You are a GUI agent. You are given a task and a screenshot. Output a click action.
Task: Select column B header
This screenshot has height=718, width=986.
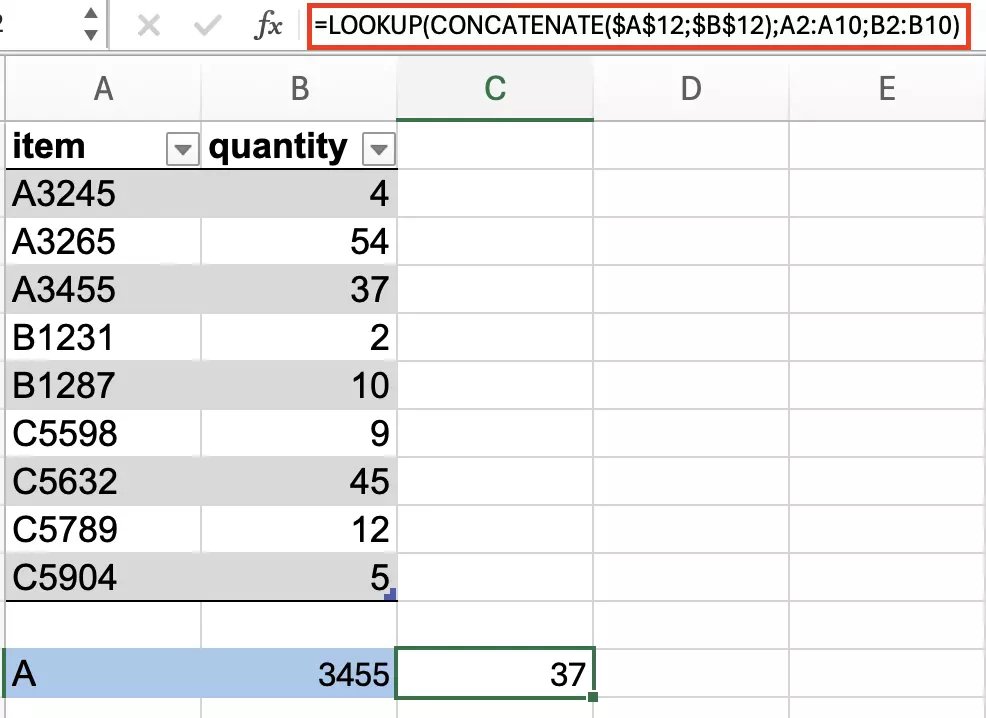299,89
